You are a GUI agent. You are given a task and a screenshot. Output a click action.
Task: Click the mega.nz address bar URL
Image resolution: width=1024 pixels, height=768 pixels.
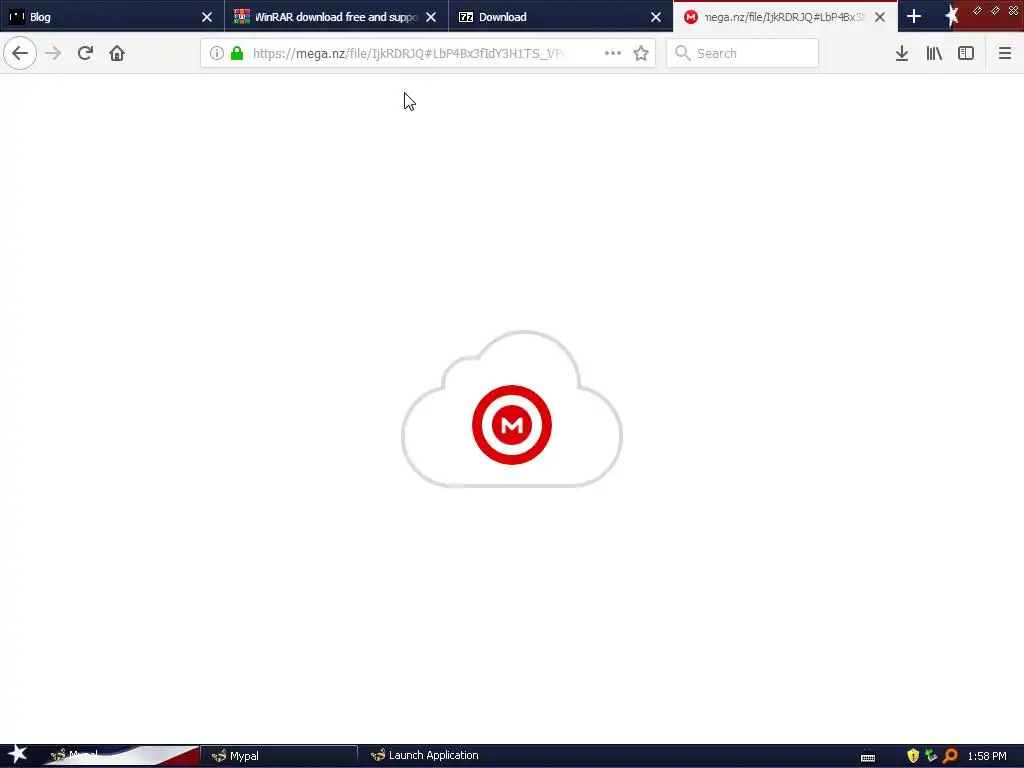pos(408,54)
